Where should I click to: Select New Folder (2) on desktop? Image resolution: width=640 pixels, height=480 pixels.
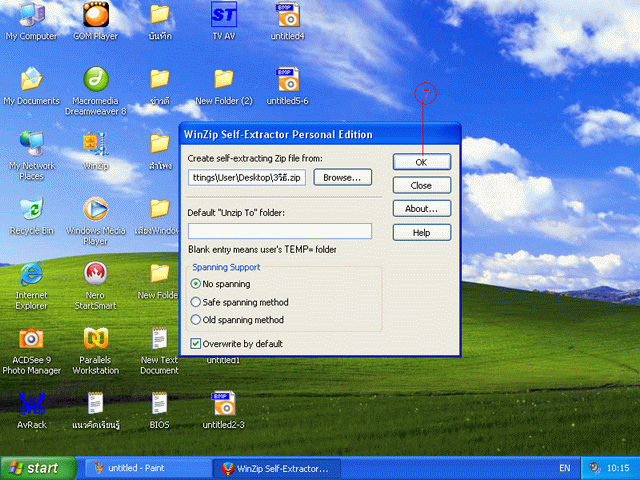coord(224,86)
